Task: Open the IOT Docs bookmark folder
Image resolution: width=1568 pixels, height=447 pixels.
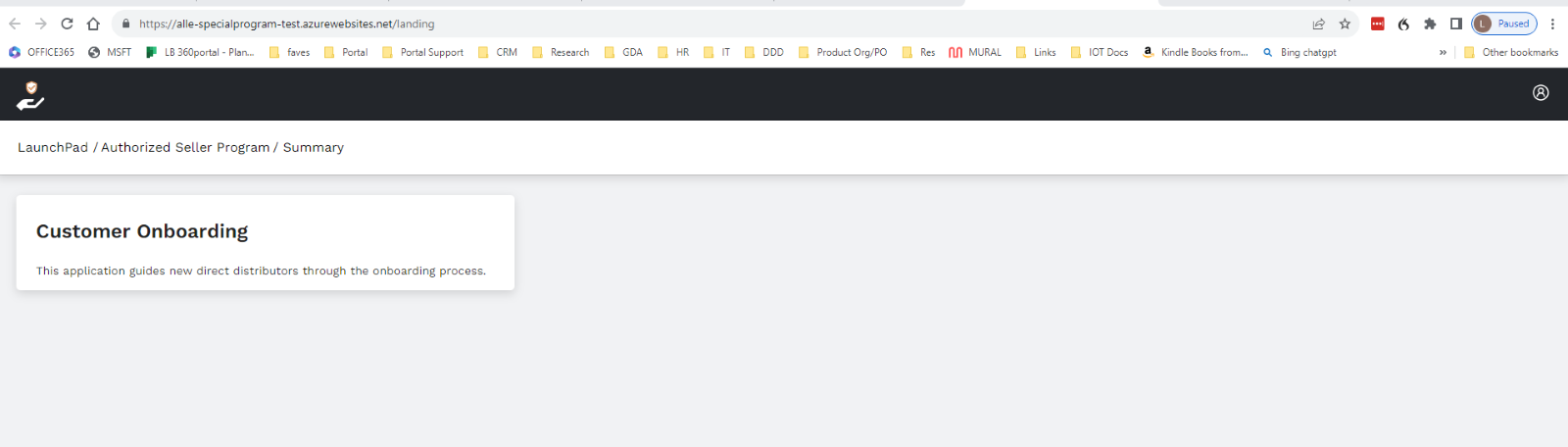Action: click(1100, 52)
